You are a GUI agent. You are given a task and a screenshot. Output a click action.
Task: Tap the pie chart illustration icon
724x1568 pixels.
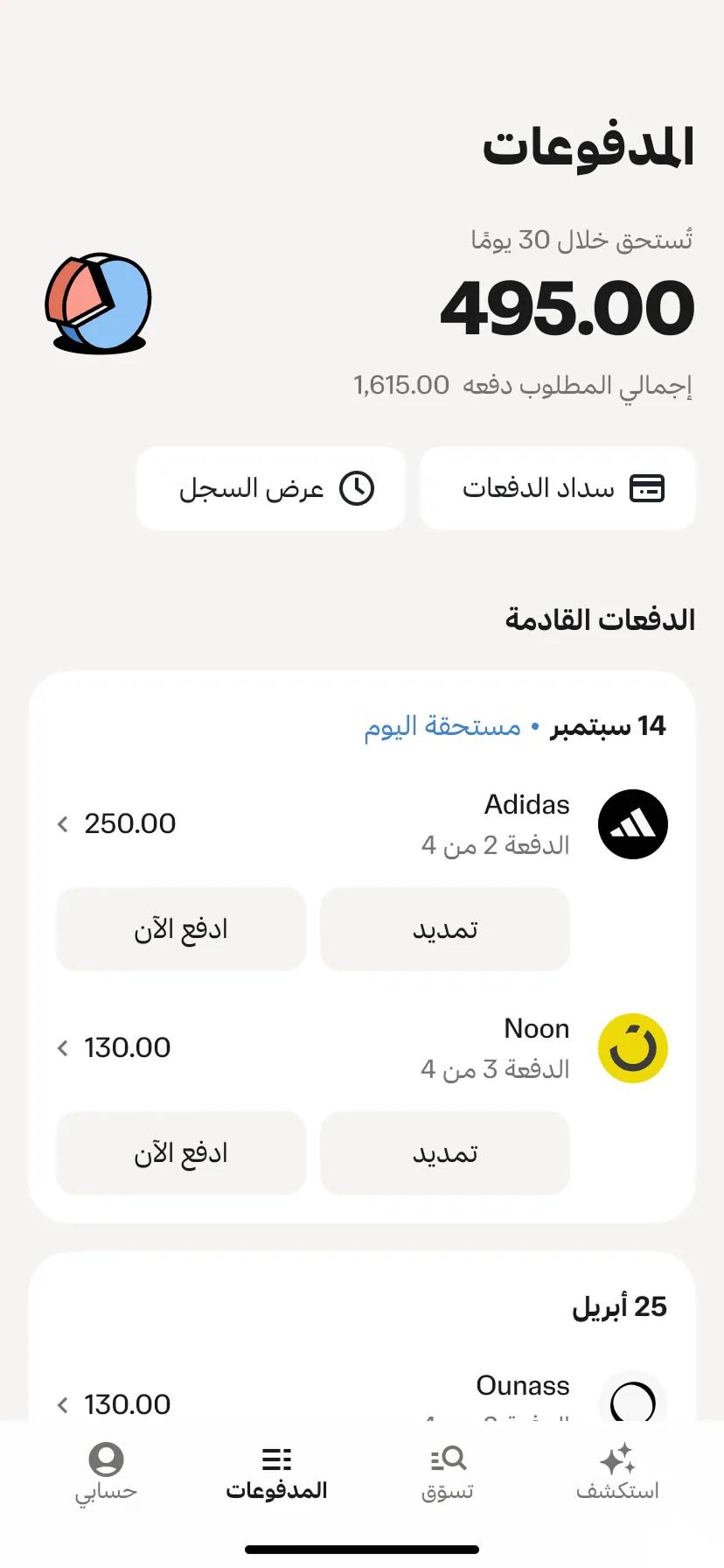click(x=99, y=303)
